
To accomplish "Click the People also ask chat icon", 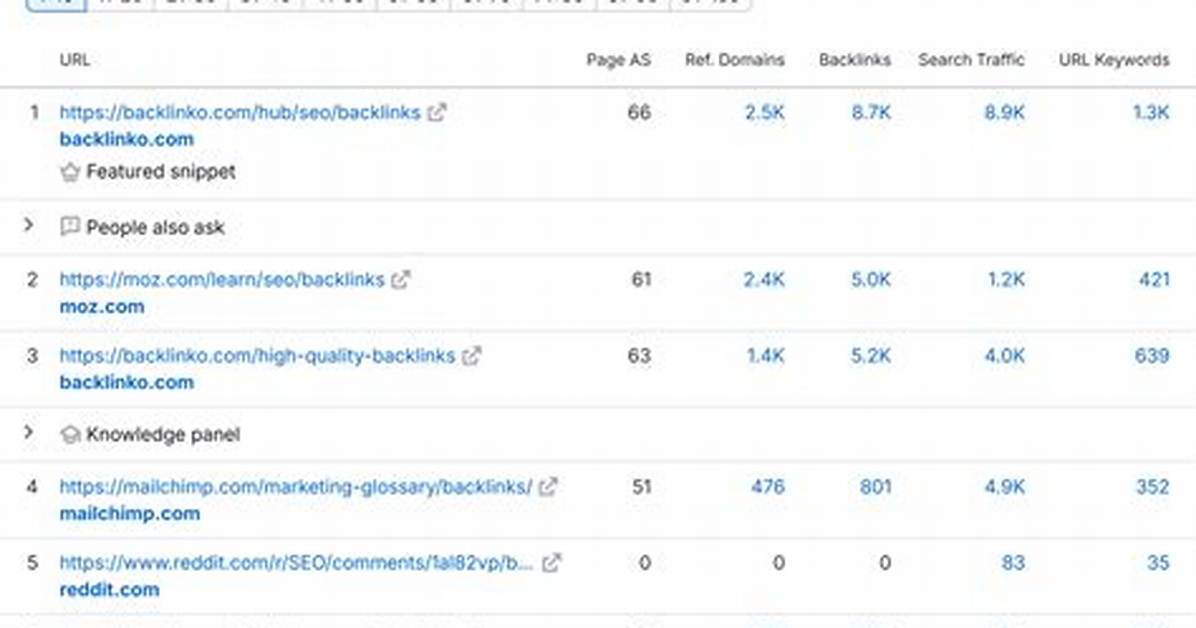I will coord(69,226).
